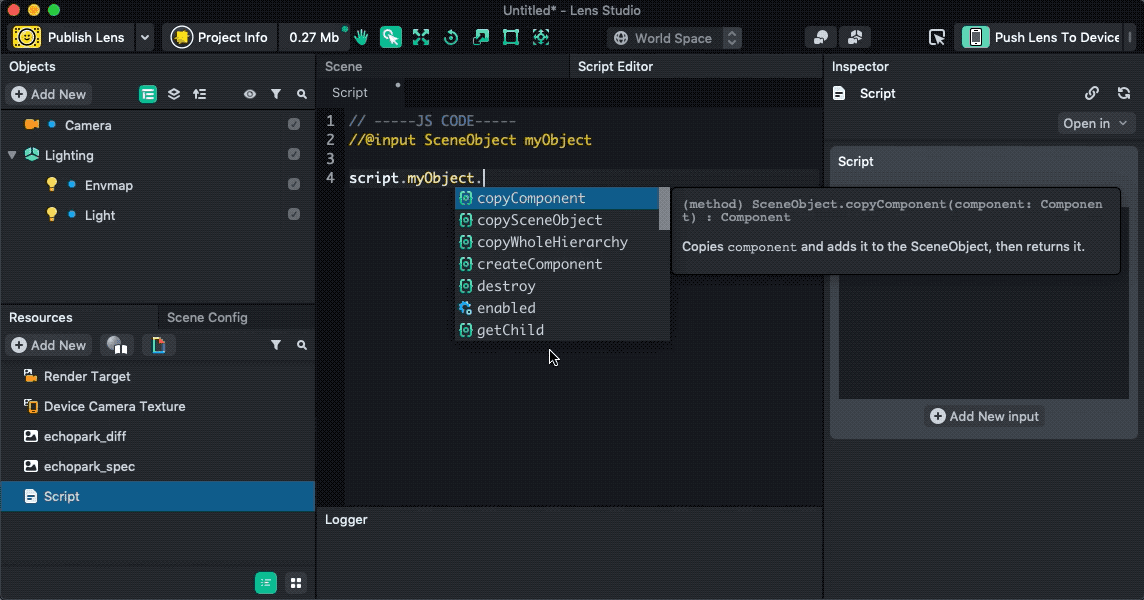
Task: Activate the Select cursor tool
Action: coord(390,37)
